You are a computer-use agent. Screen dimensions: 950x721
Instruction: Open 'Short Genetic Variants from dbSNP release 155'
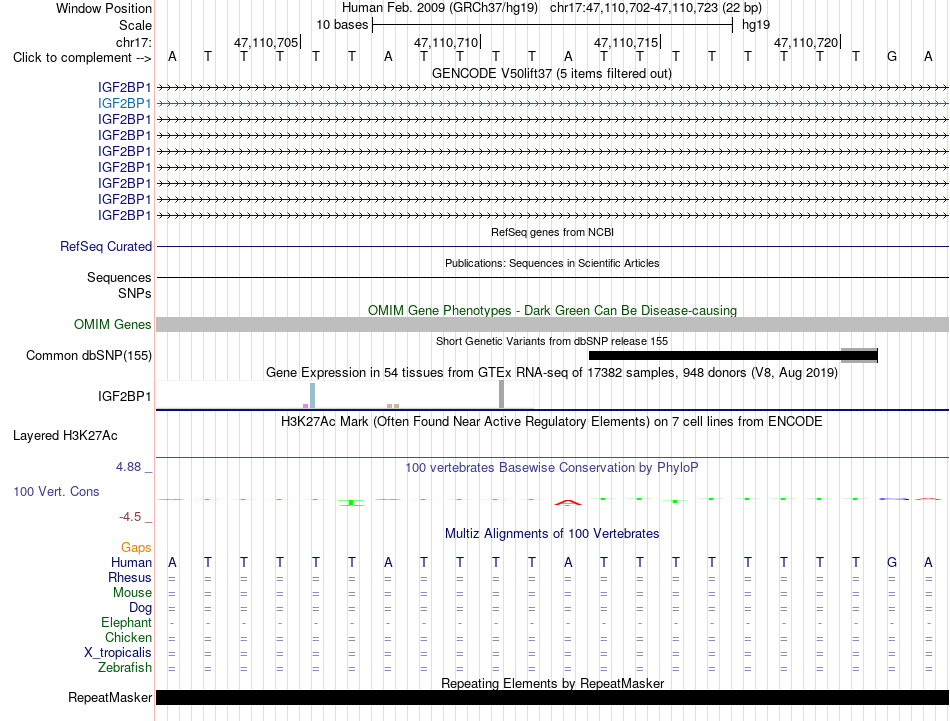pyautogui.click(x=552, y=341)
